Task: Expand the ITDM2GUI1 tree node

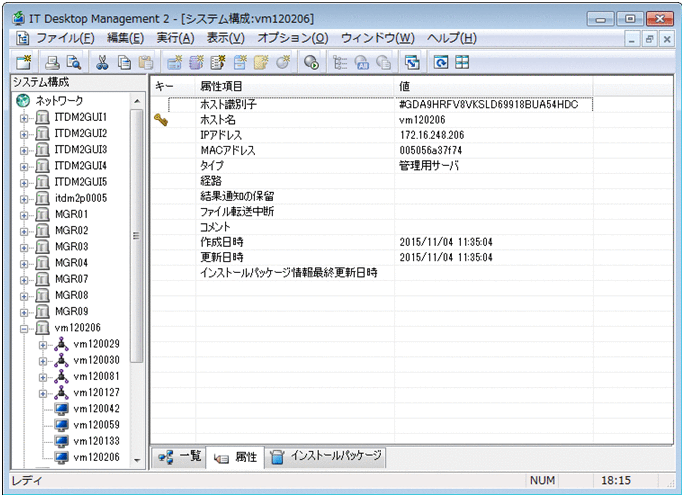Action: click(x=24, y=118)
